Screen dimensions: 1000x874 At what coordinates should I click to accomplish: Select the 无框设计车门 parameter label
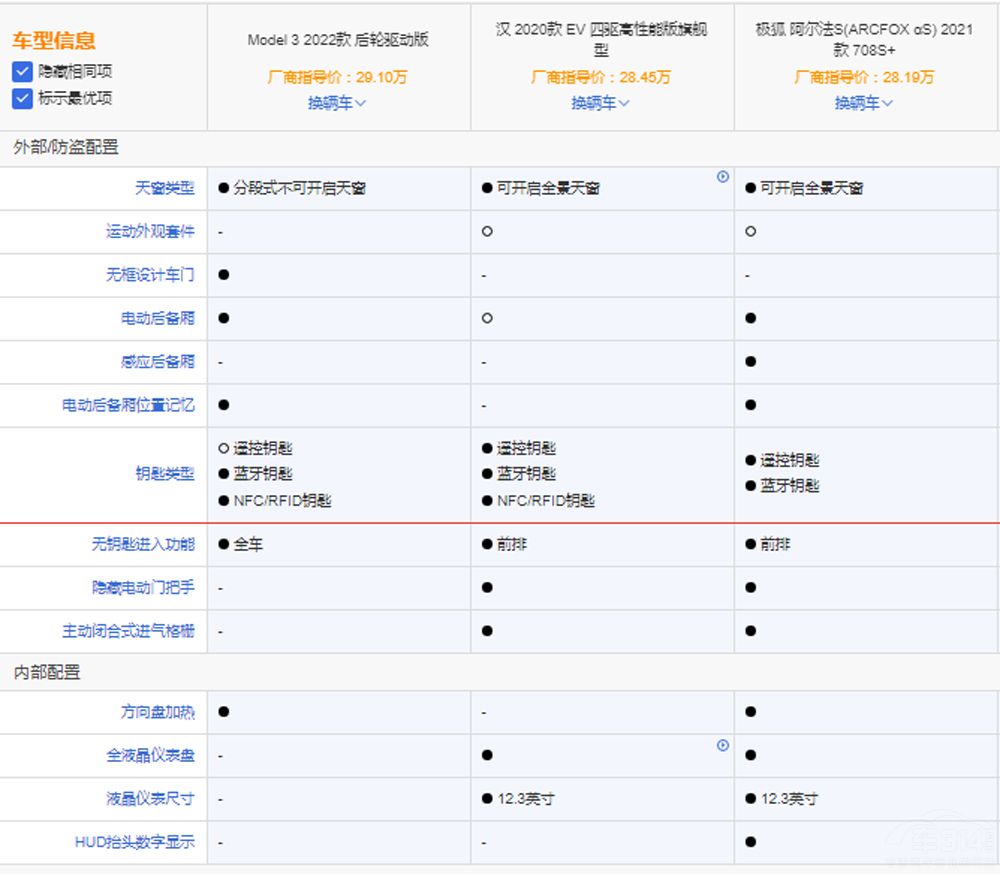151,275
